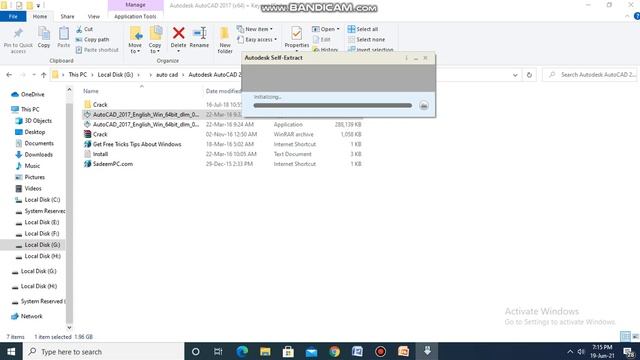Select the Install text document
Image resolution: width=640 pixels, height=360 pixels.
point(222,154)
